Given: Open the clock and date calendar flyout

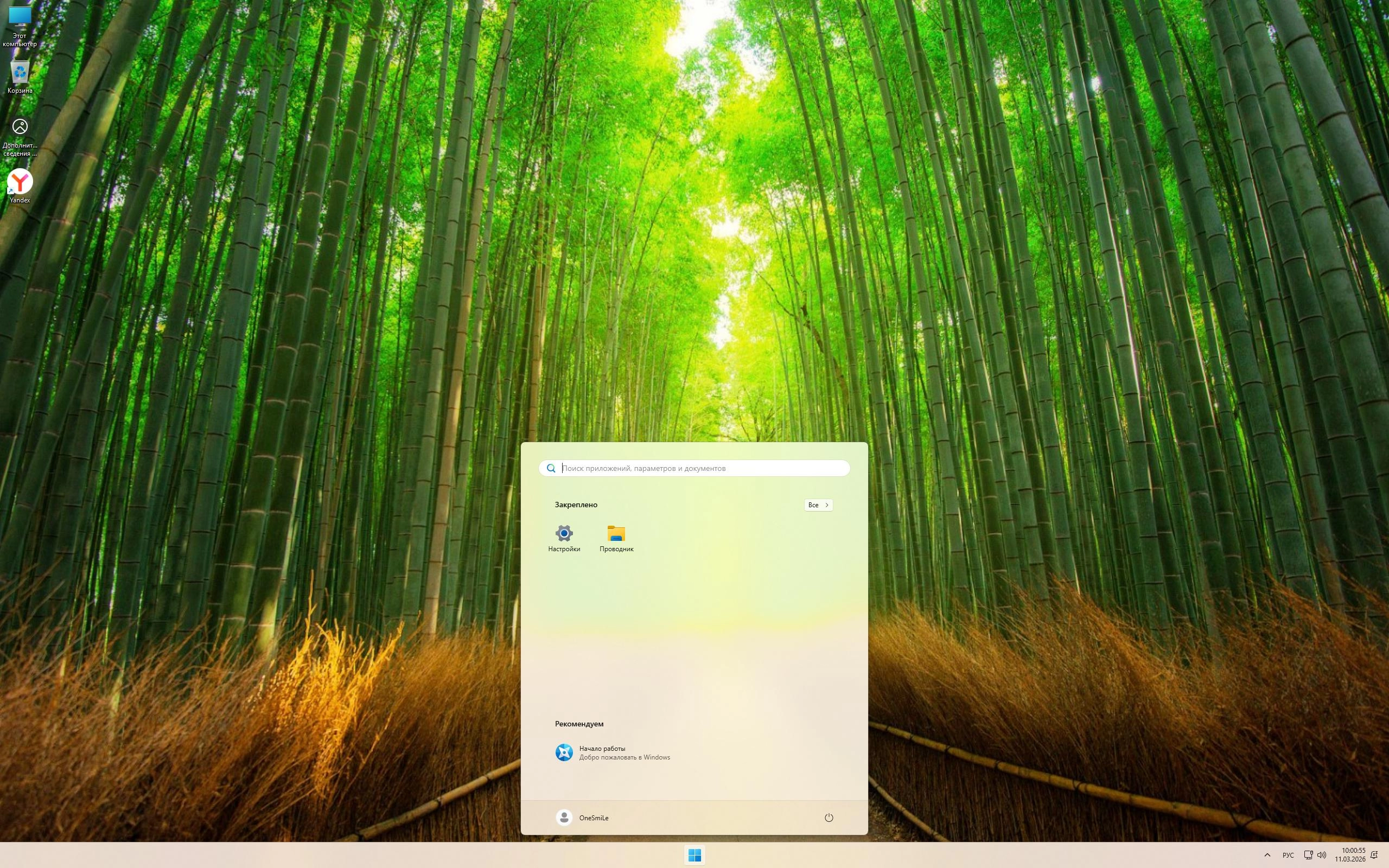Looking at the screenshot, I should (1350, 855).
